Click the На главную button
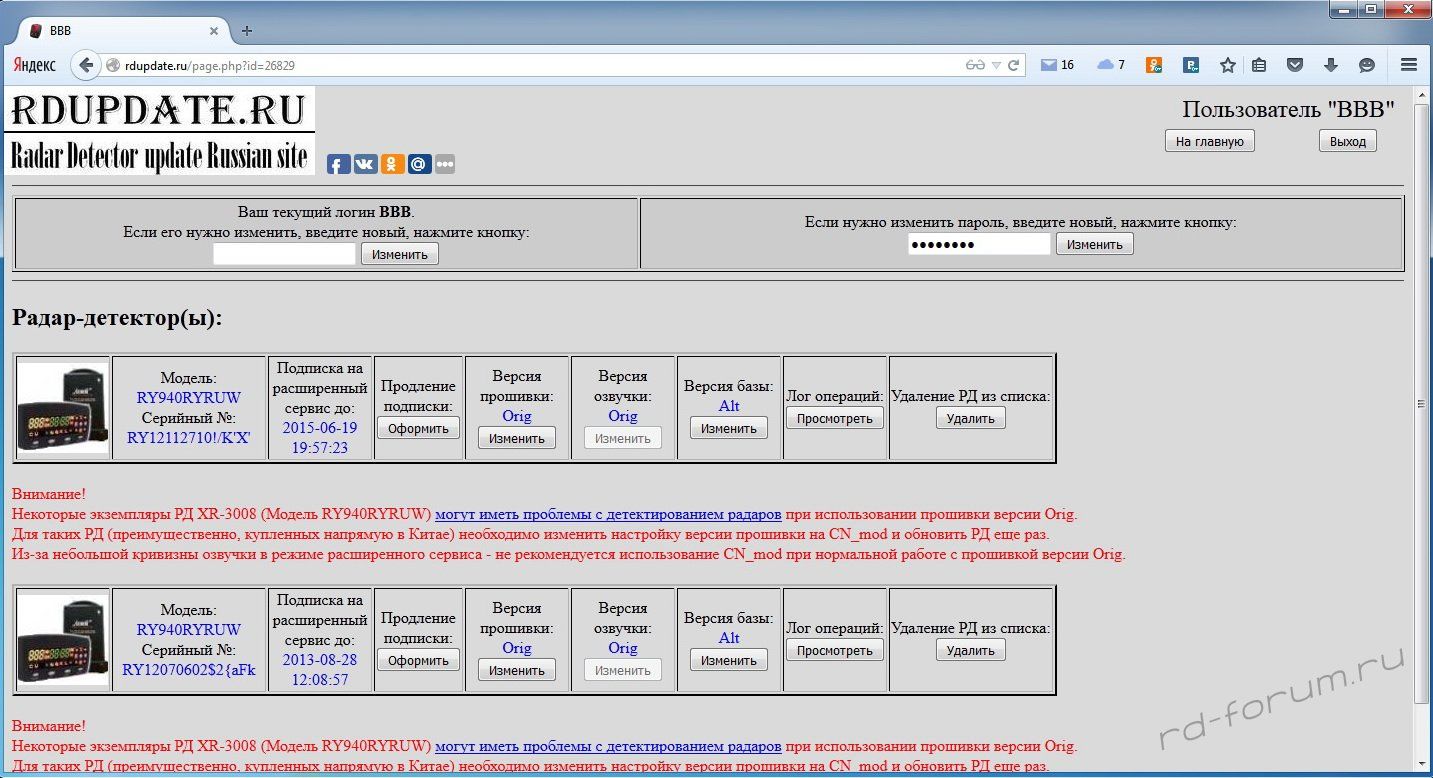1433x778 pixels. [1209, 141]
